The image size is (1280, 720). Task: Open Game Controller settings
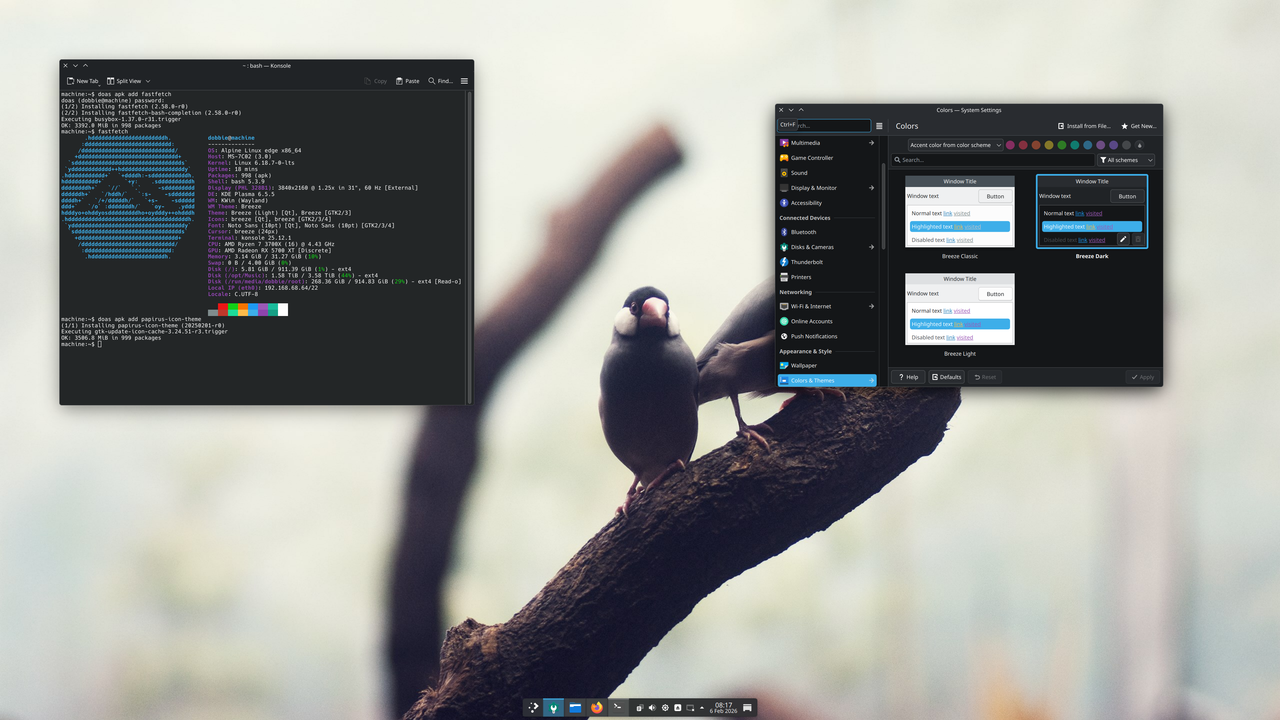coord(827,158)
